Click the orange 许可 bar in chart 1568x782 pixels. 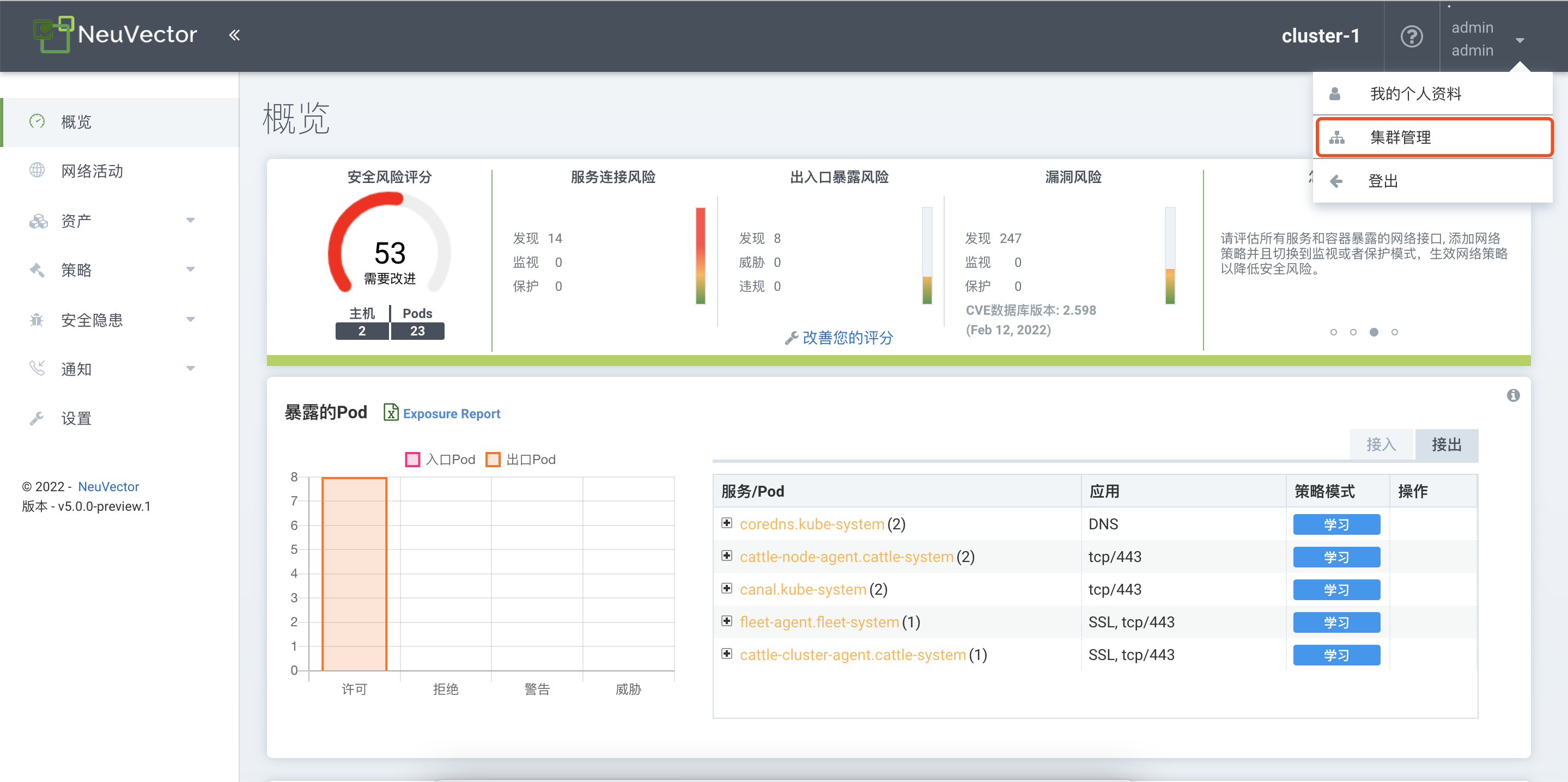(x=354, y=573)
